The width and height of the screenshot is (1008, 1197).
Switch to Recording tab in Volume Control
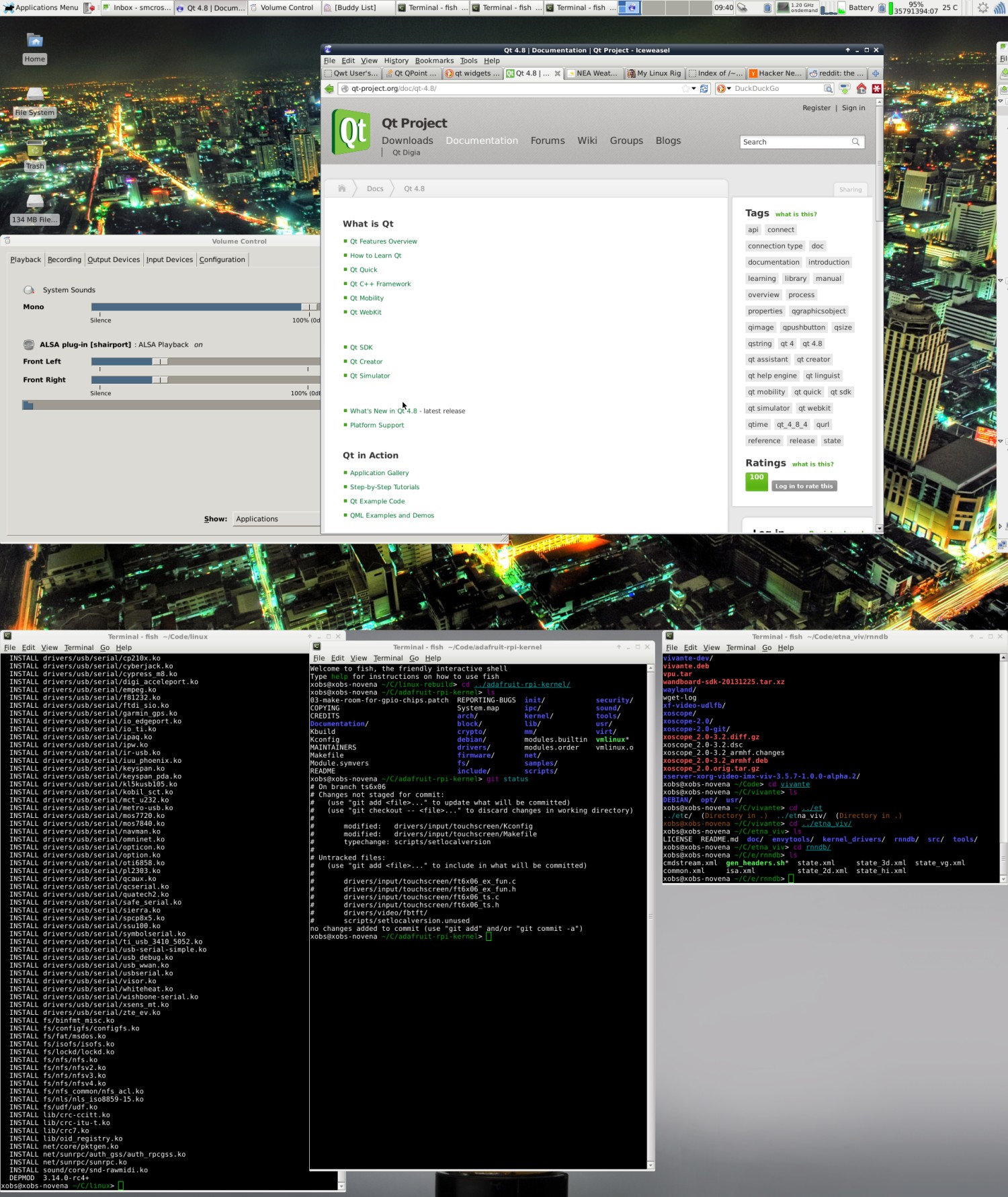click(x=65, y=259)
